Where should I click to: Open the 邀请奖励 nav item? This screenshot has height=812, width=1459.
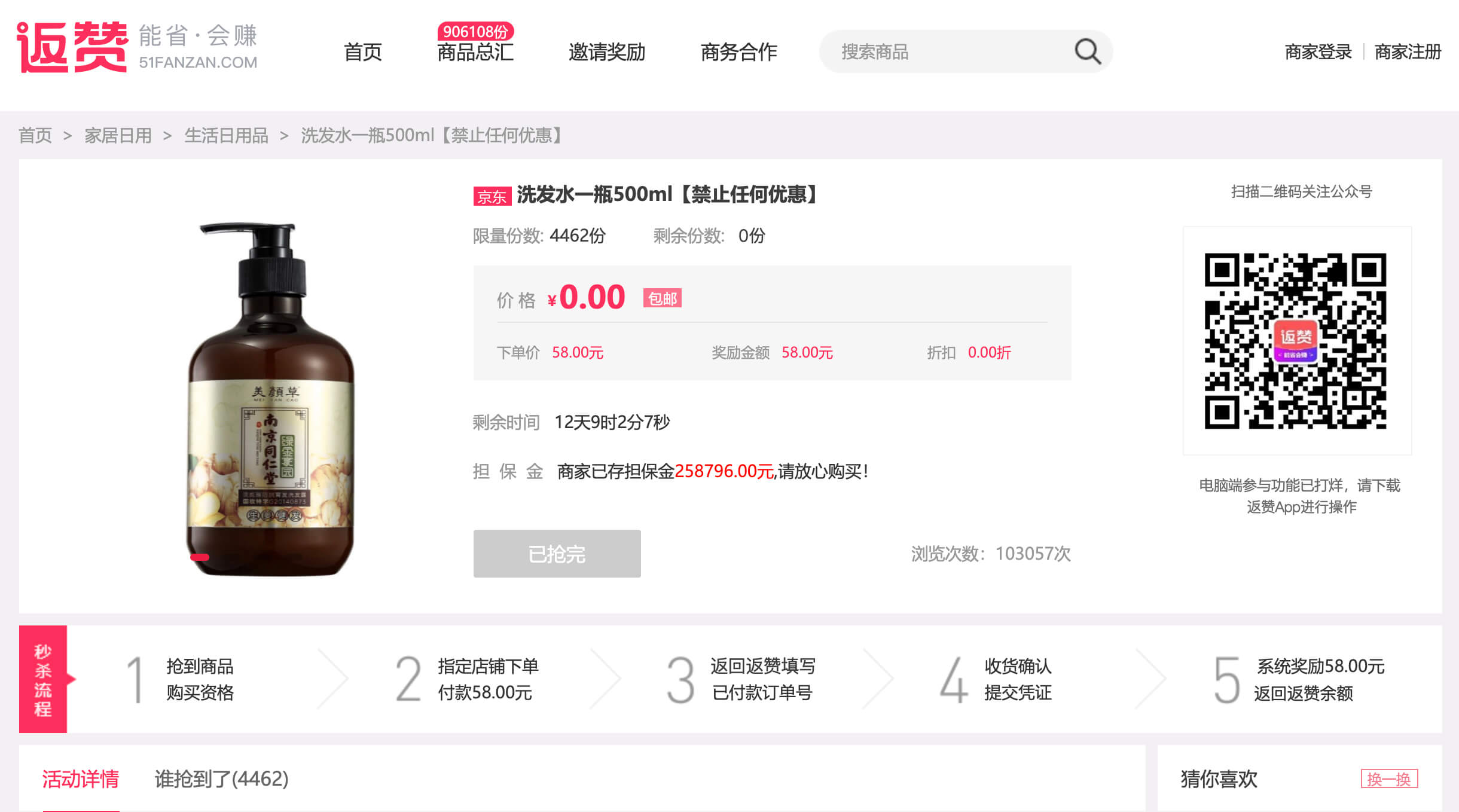point(607,52)
